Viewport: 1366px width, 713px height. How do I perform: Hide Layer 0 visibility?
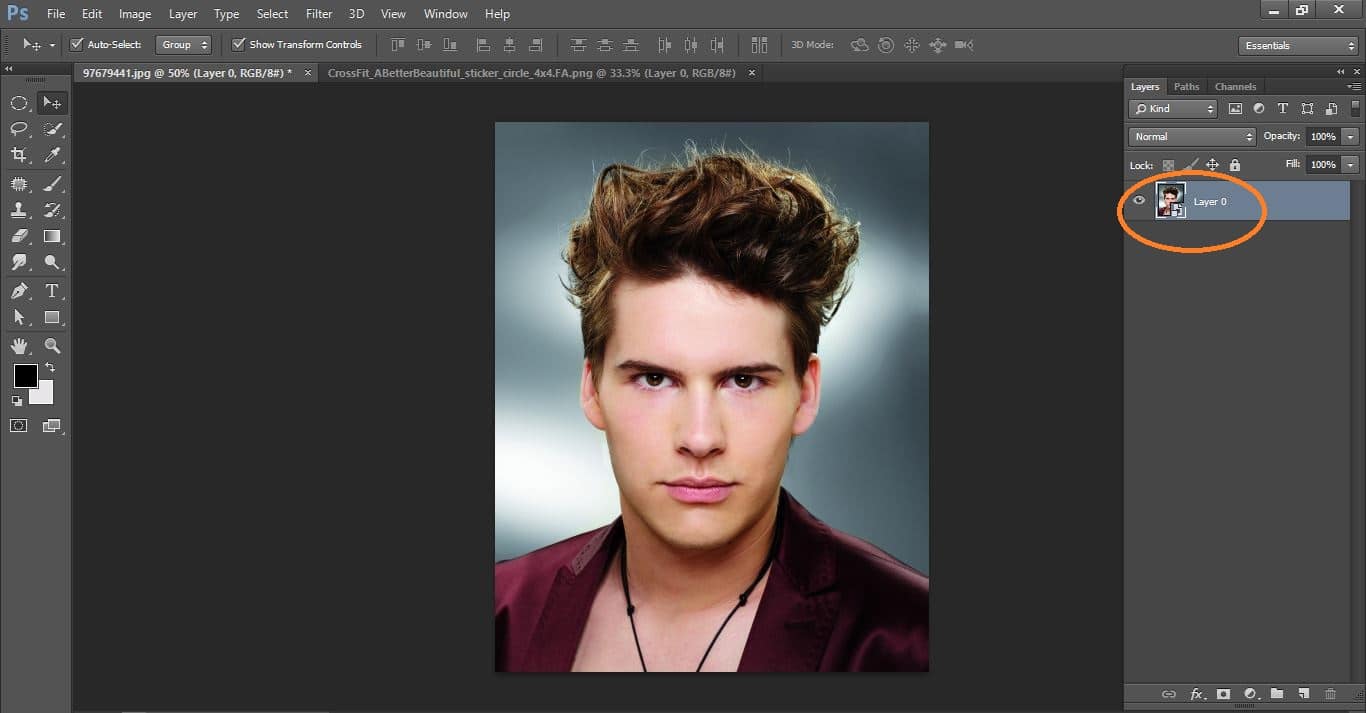pos(1139,200)
